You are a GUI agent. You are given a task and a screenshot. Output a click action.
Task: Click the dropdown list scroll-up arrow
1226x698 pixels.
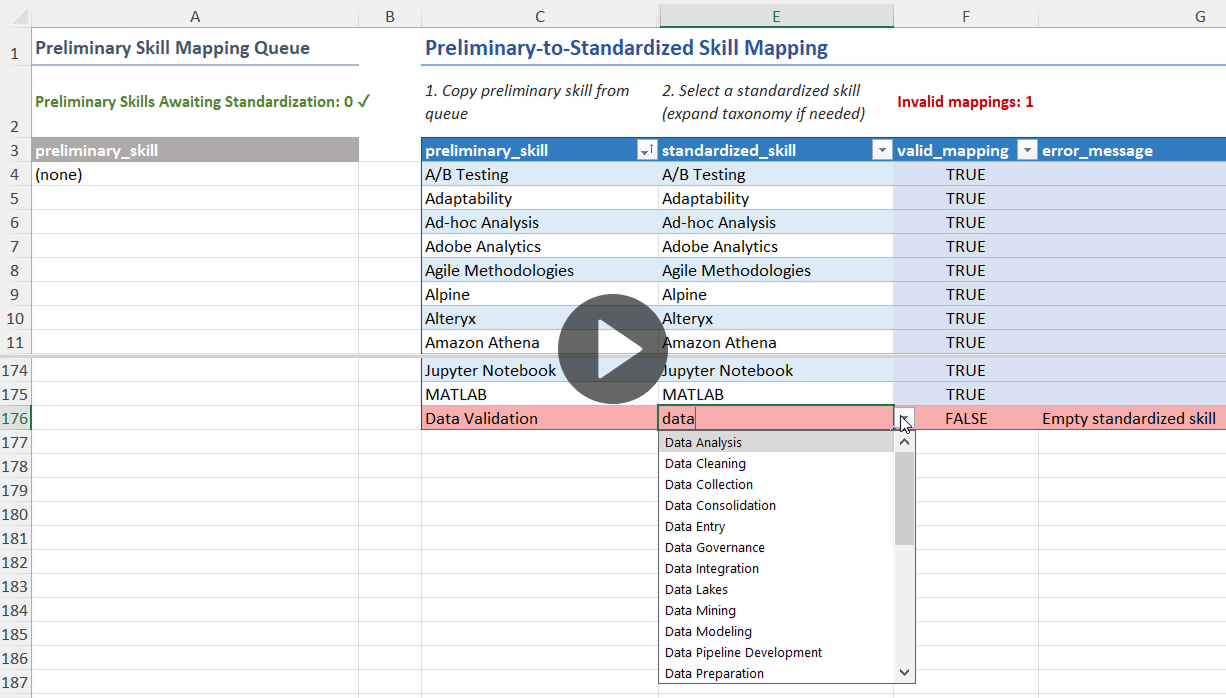[x=904, y=441]
